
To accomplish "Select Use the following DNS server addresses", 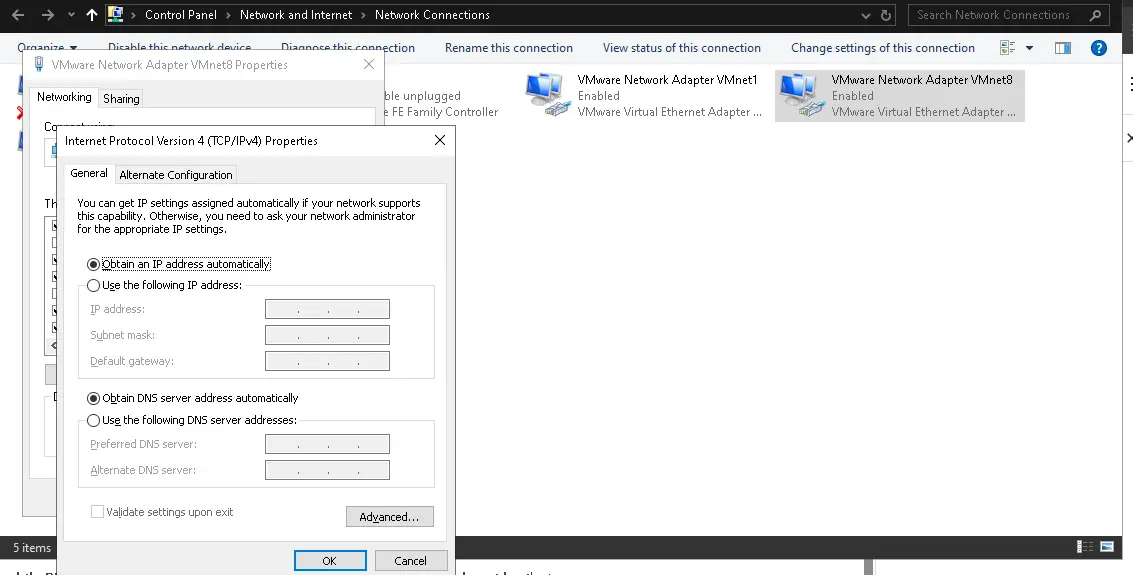I will click(94, 420).
